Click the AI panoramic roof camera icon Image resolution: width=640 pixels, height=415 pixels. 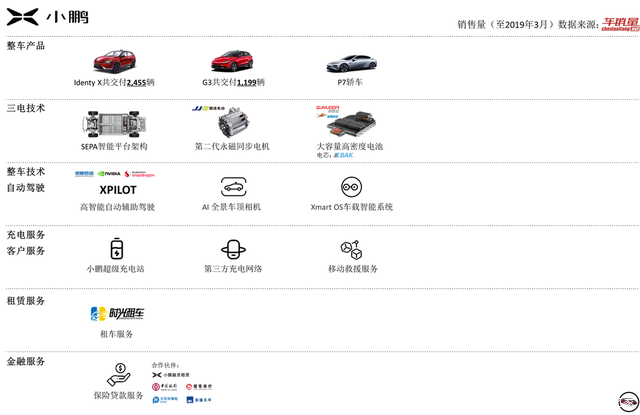point(232,187)
